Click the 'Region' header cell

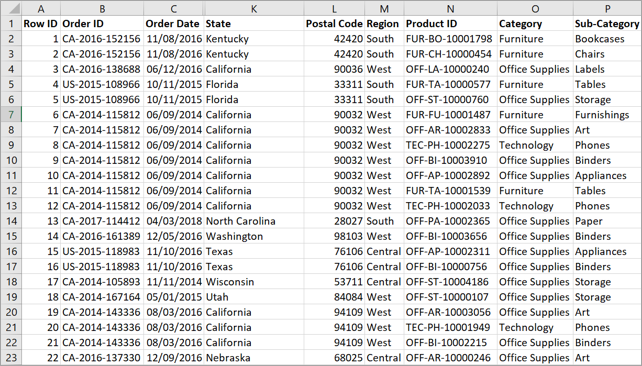coord(384,24)
